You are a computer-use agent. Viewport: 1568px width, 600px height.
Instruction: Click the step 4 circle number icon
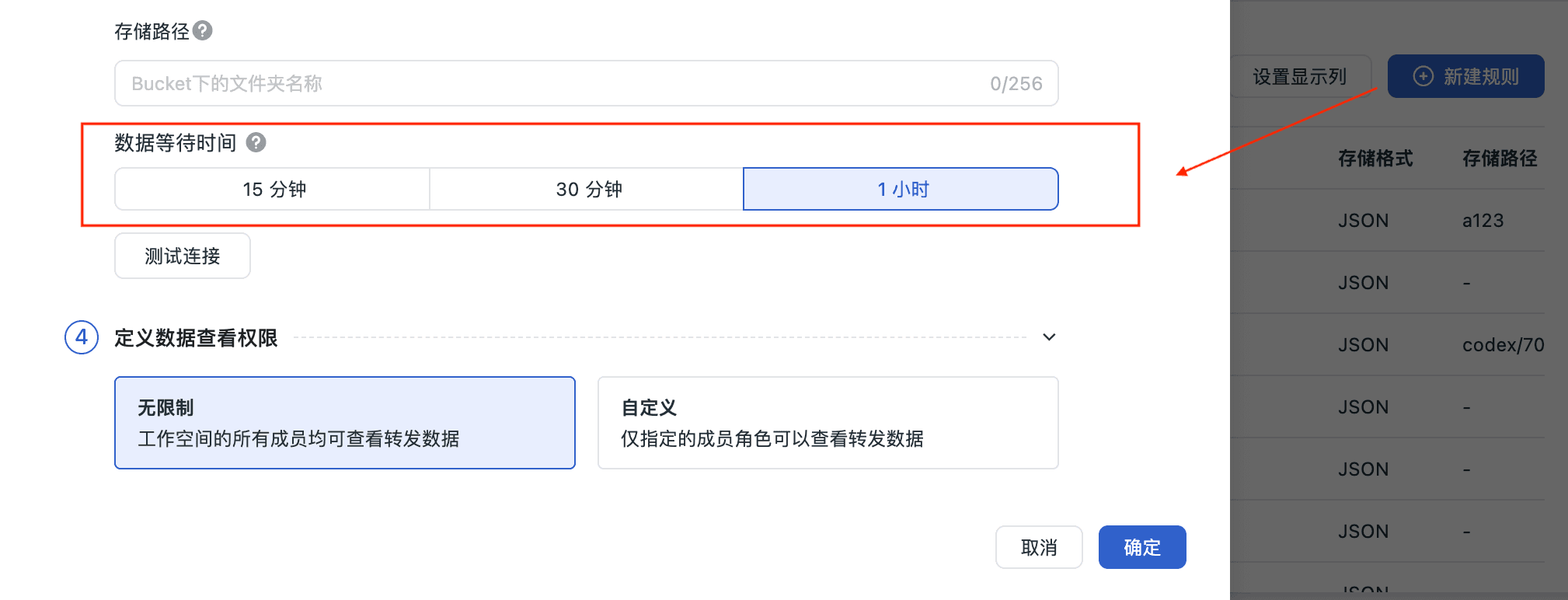pyautogui.click(x=82, y=337)
